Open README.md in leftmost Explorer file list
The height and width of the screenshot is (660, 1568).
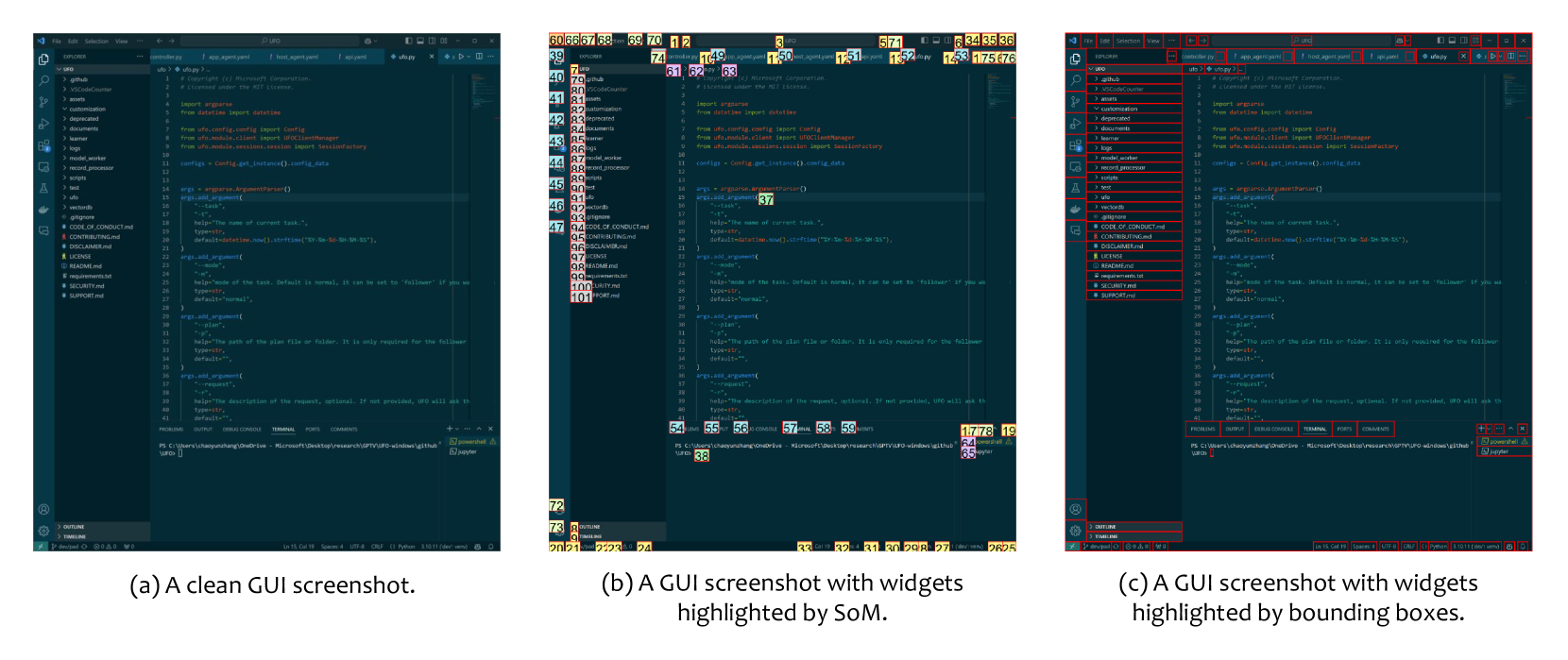84,266
